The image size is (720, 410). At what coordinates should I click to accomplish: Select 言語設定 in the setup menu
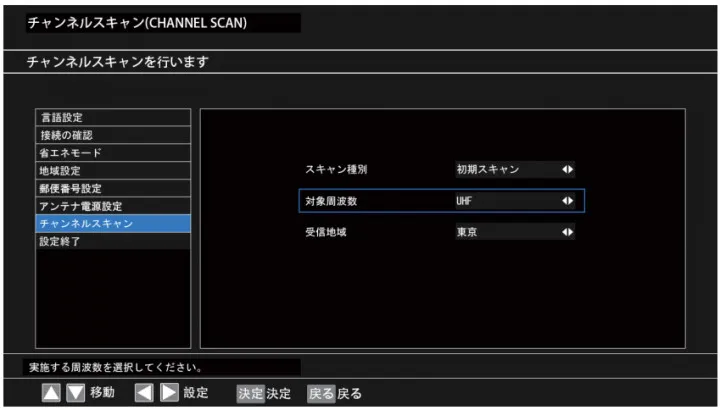(x=112, y=117)
